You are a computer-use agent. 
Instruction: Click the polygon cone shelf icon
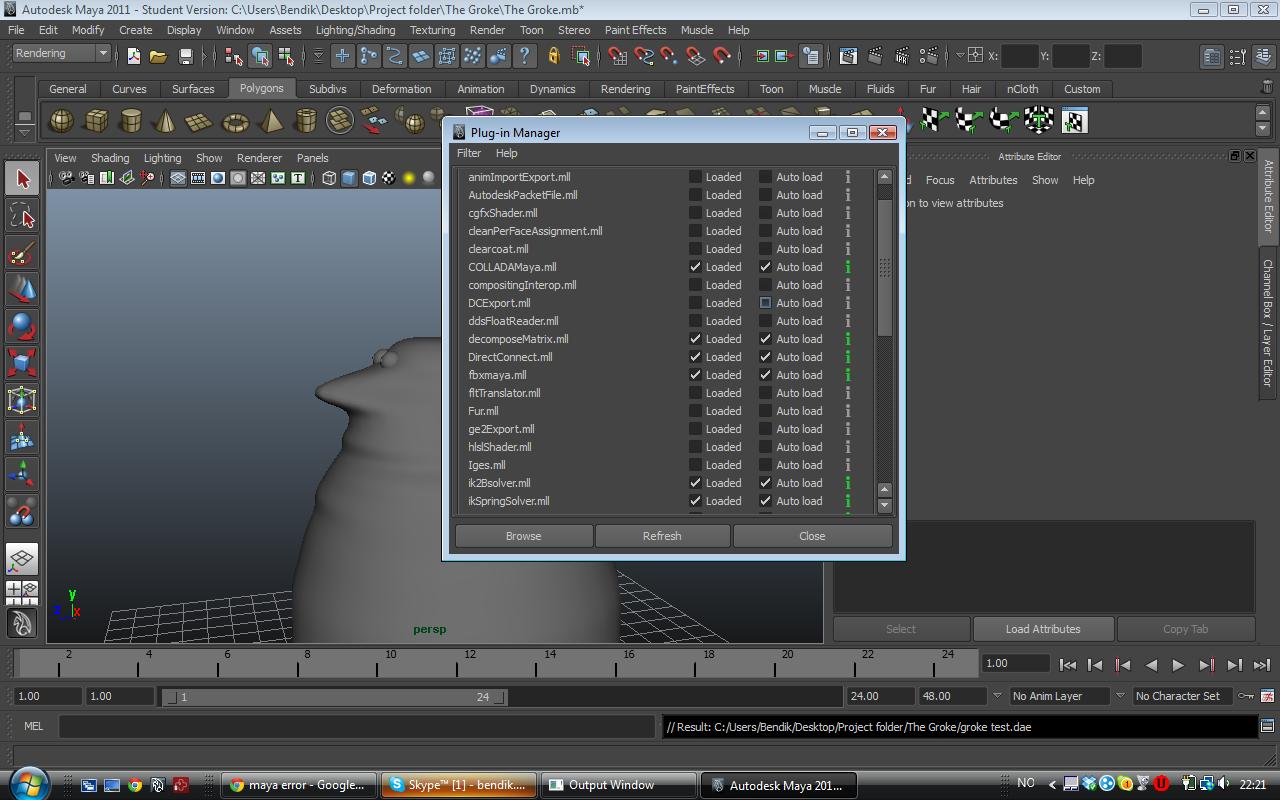pos(165,122)
